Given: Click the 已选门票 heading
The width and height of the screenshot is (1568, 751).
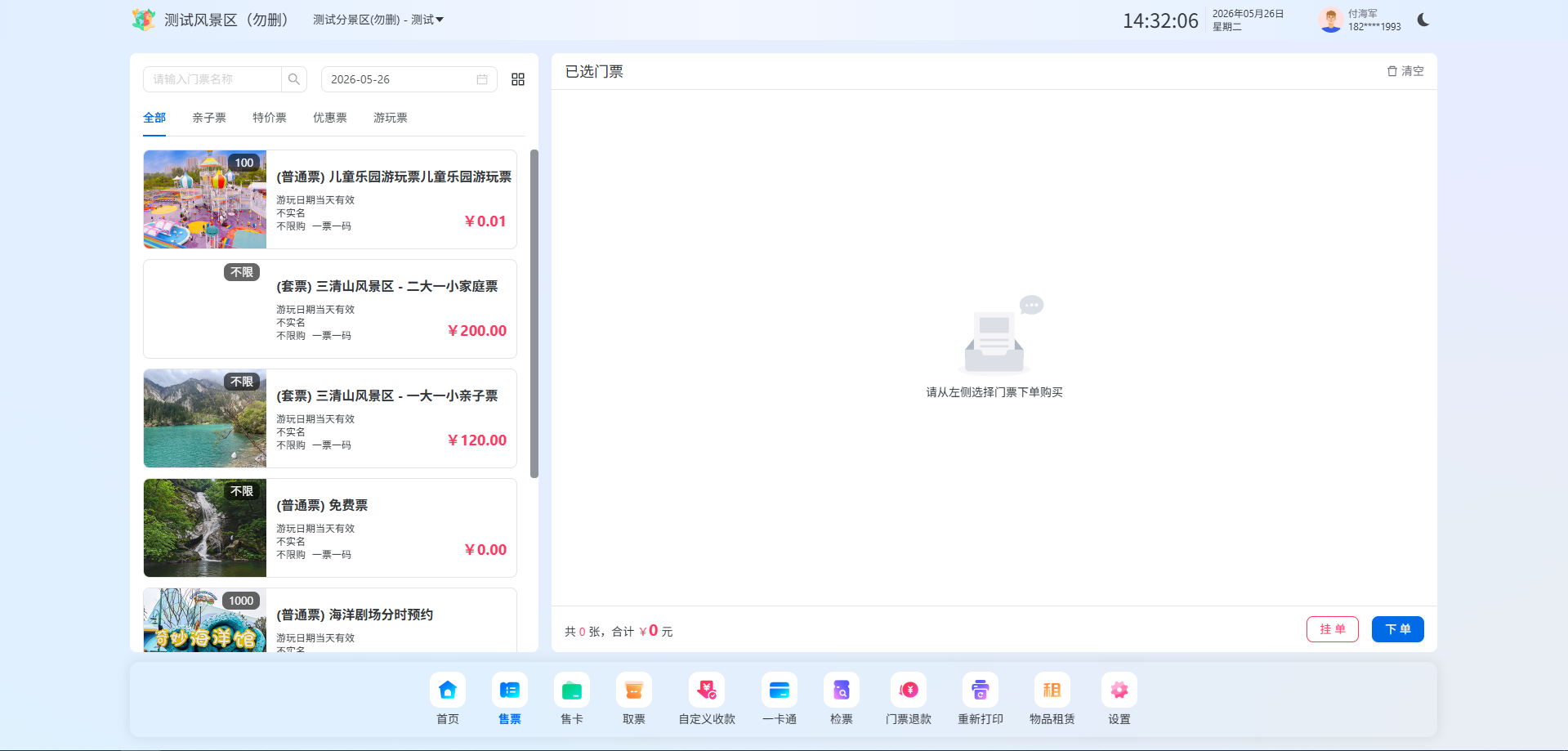Looking at the screenshot, I should 594,72.
